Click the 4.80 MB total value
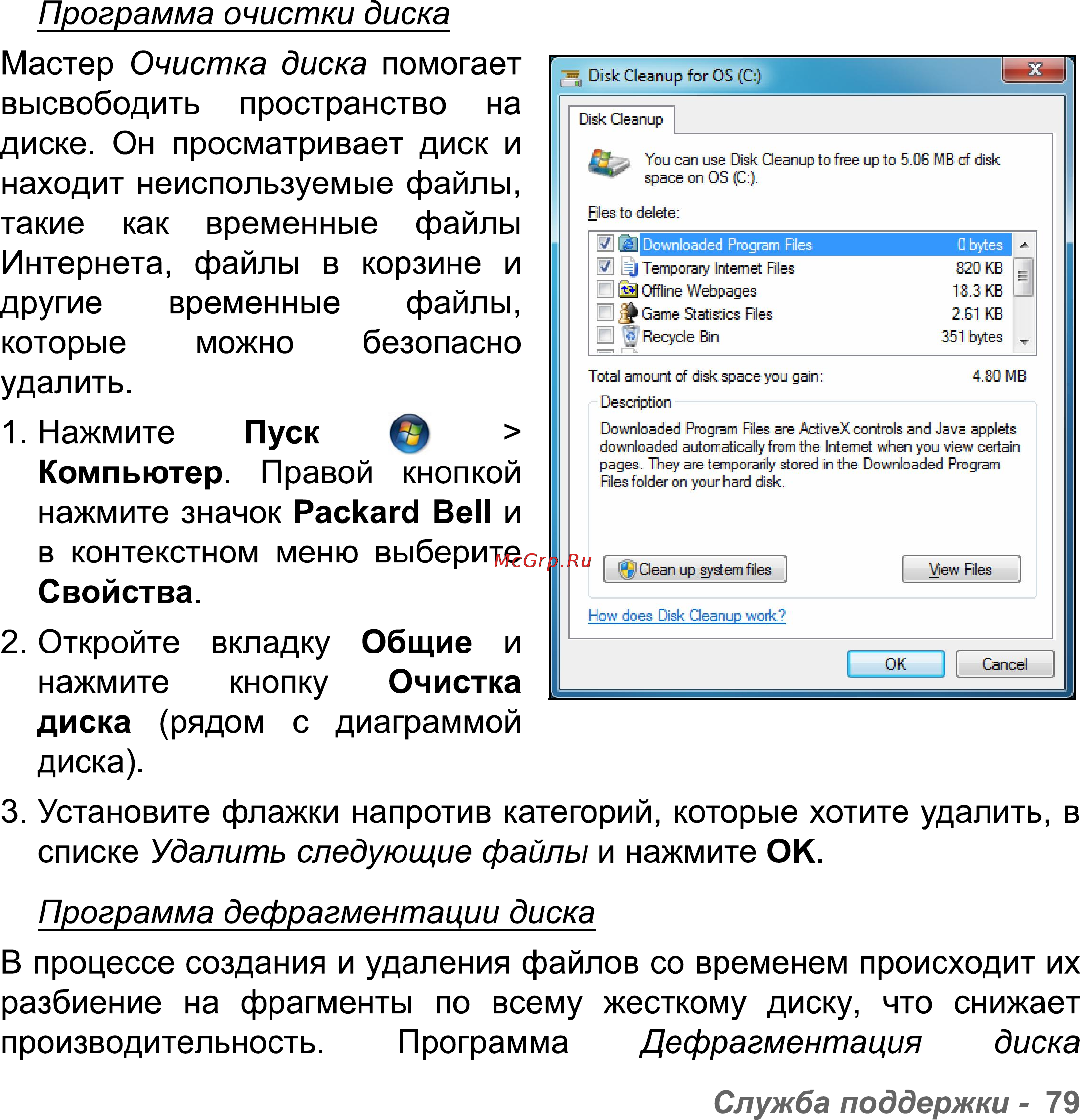Image resolution: width=1080 pixels, height=1120 pixels. click(x=998, y=376)
